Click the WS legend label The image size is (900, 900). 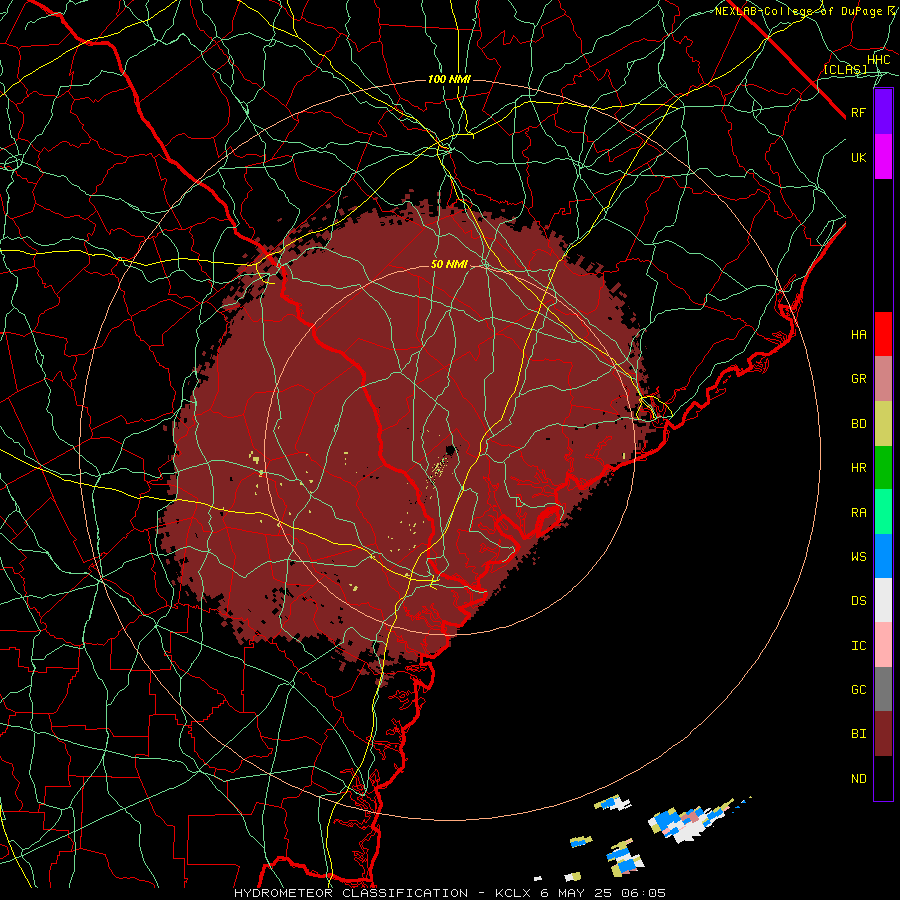858,557
